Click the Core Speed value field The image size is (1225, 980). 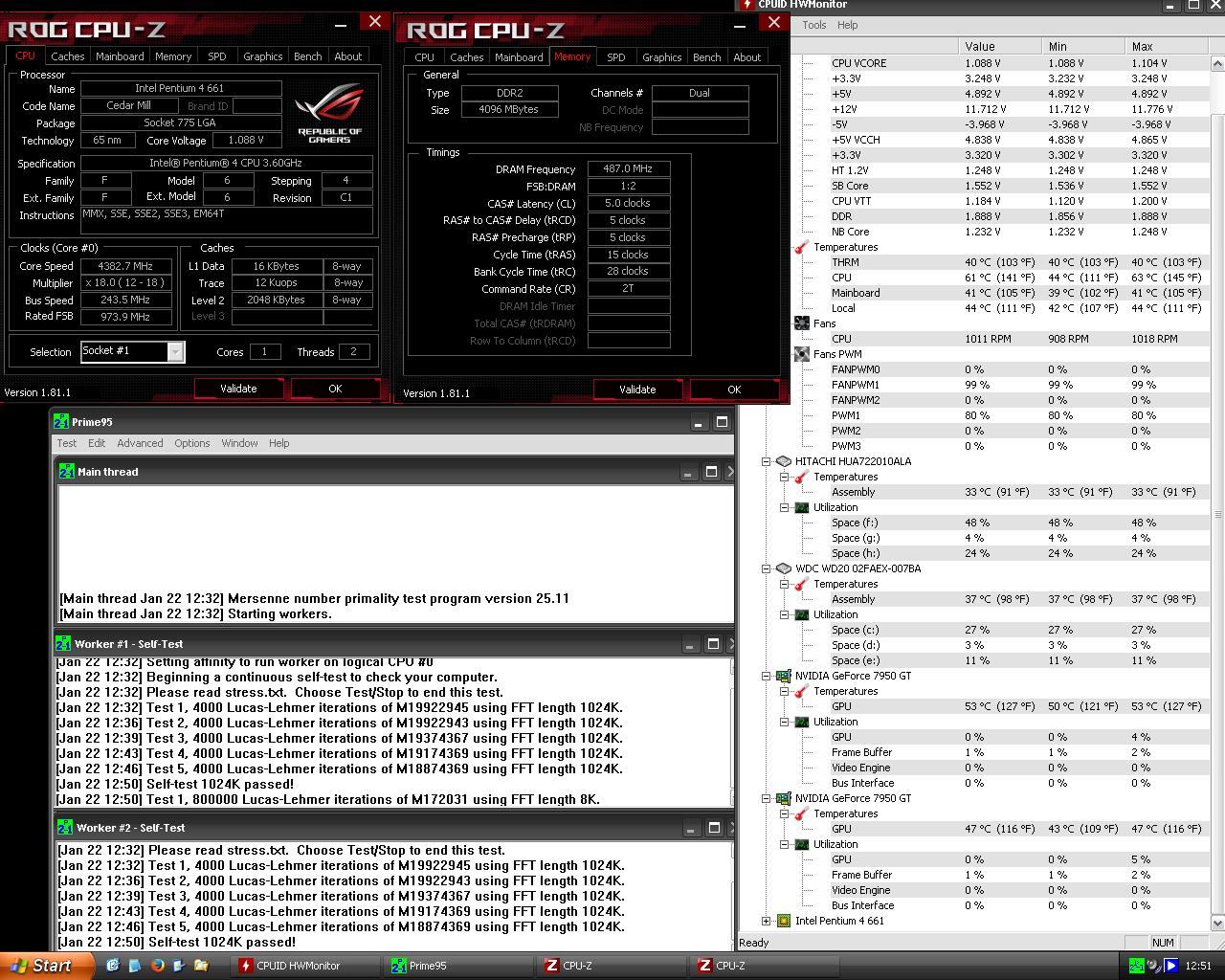click(126, 266)
